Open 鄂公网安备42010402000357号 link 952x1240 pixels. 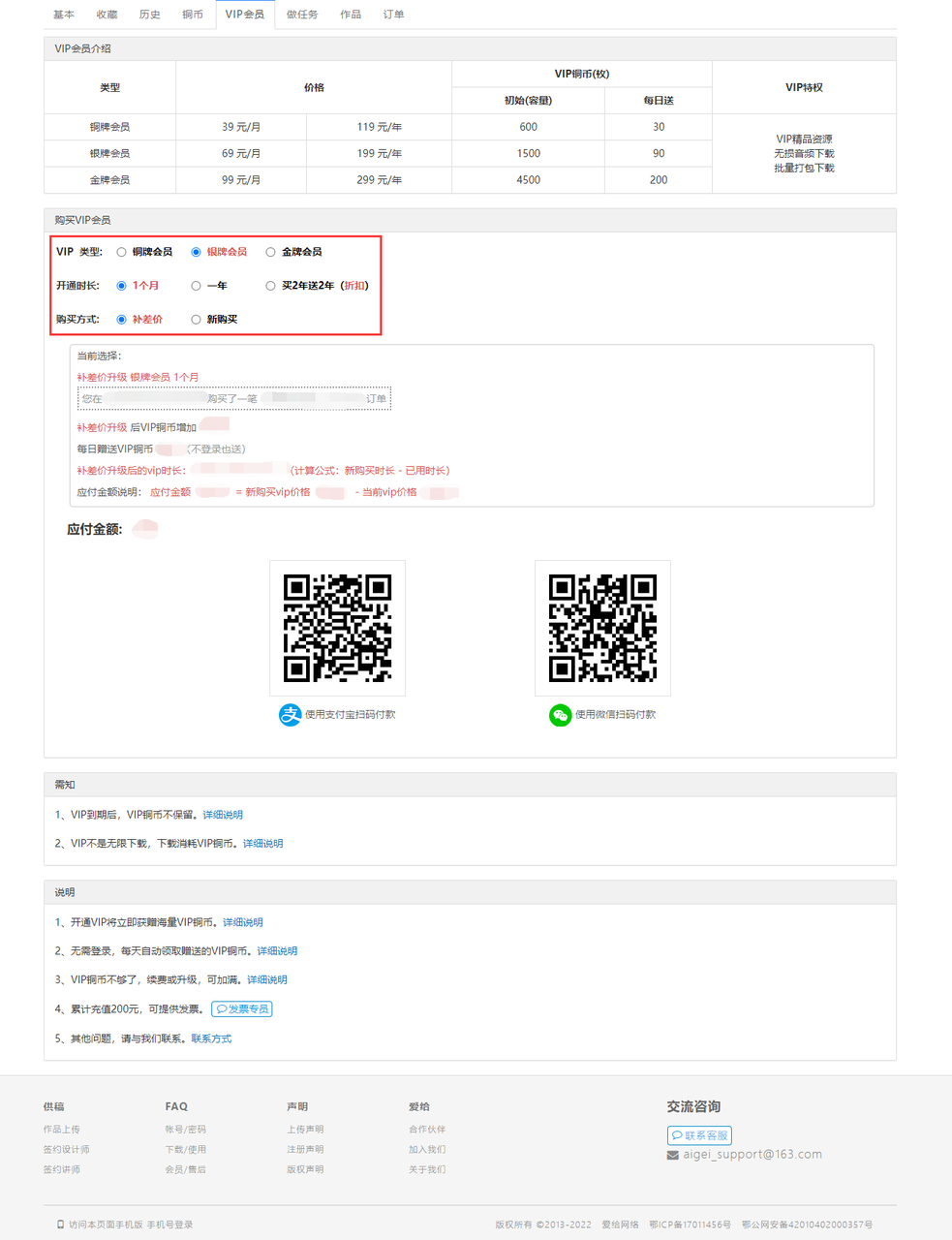tap(807, 1224)
